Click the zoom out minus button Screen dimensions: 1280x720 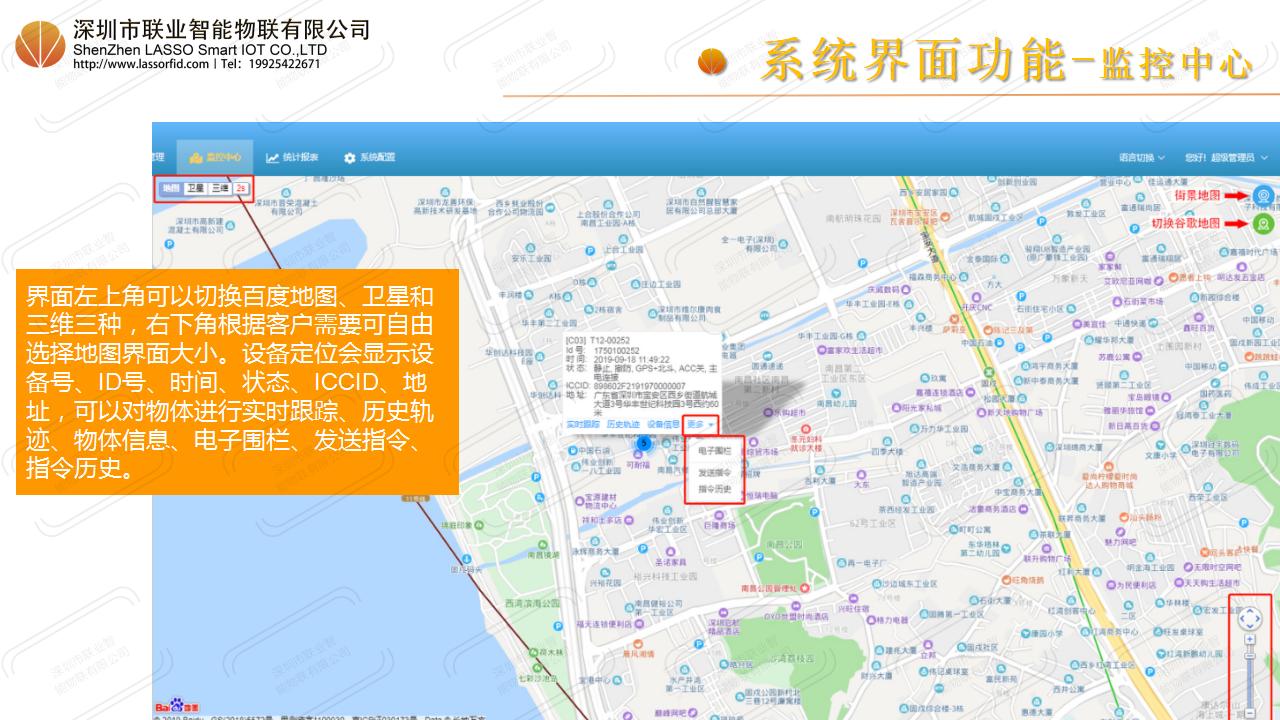(x=1250, y=712)
